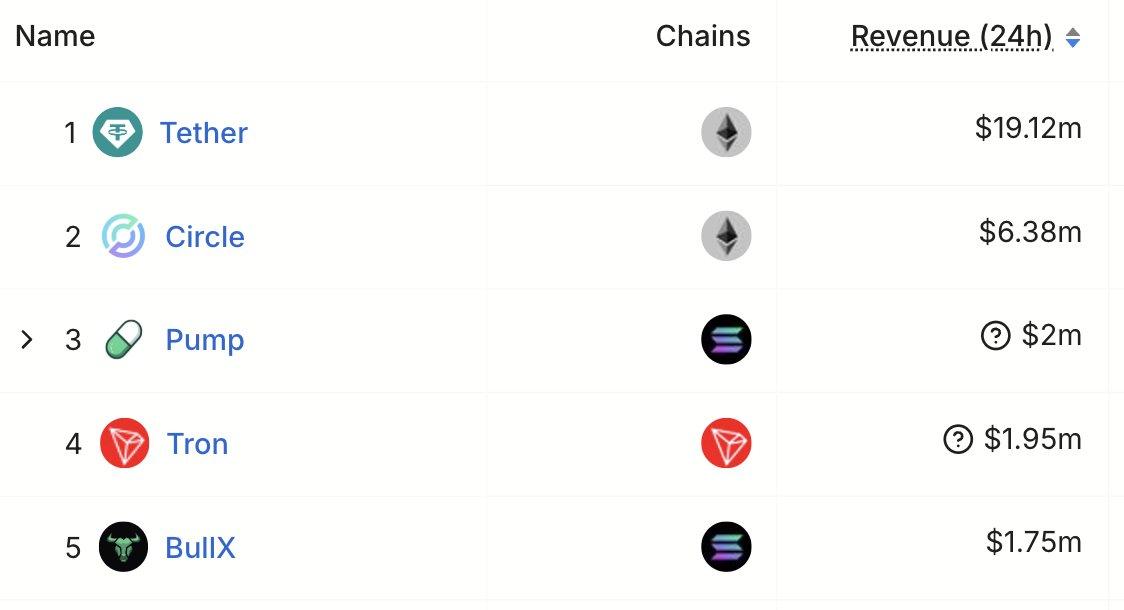Expand the Pump row details
The width and height of the screenshot is (1124, 610).
(27, 340)
